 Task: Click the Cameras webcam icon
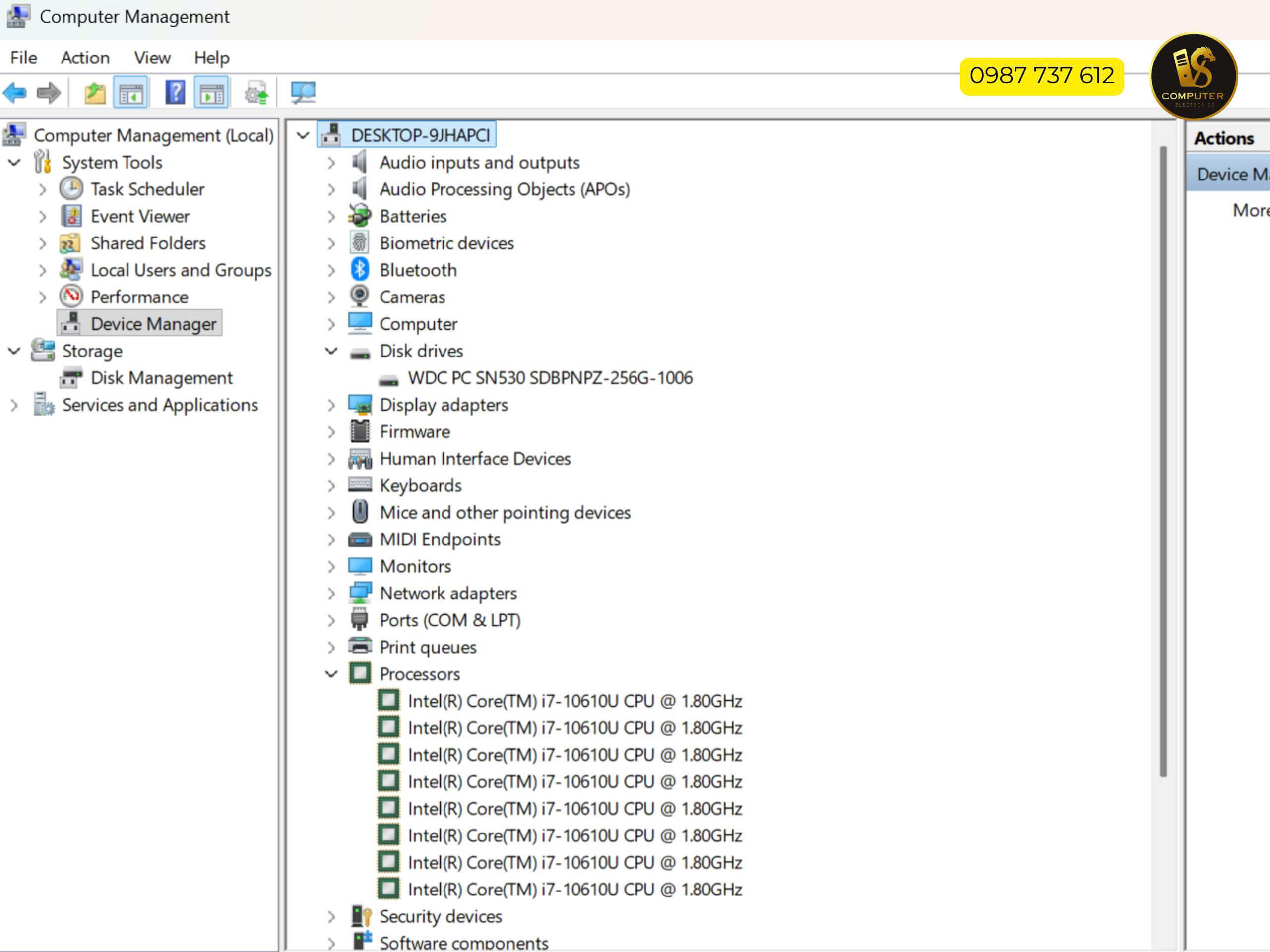360,296
